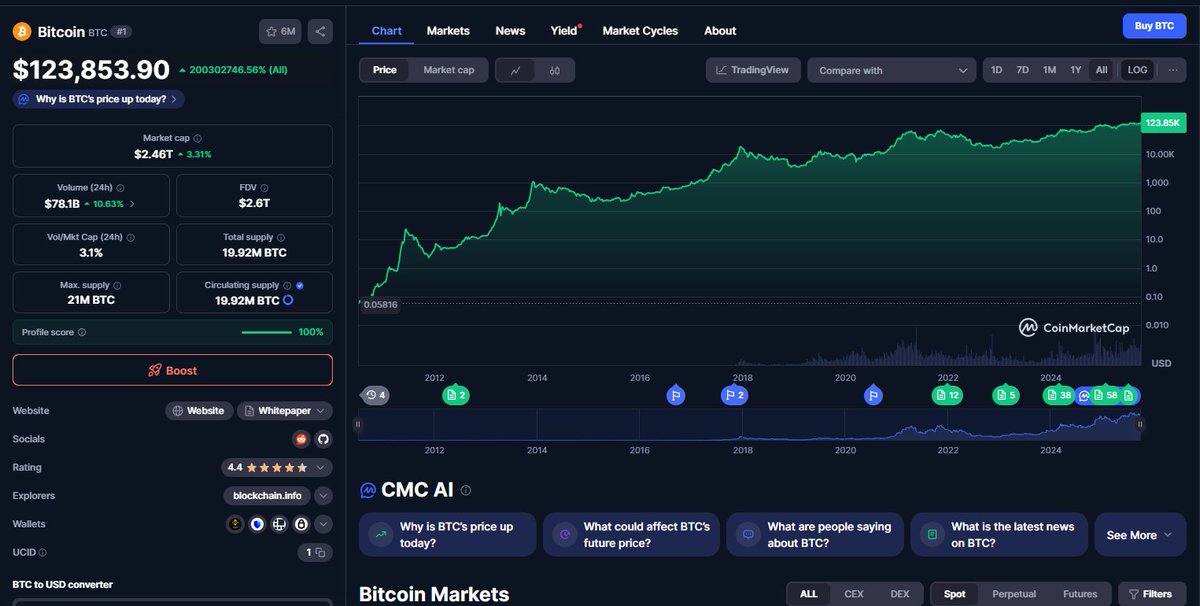Screen dimensions: 1200x606
Task: Click green news marker labeled 2 near 2012
Action: [456, 395]
